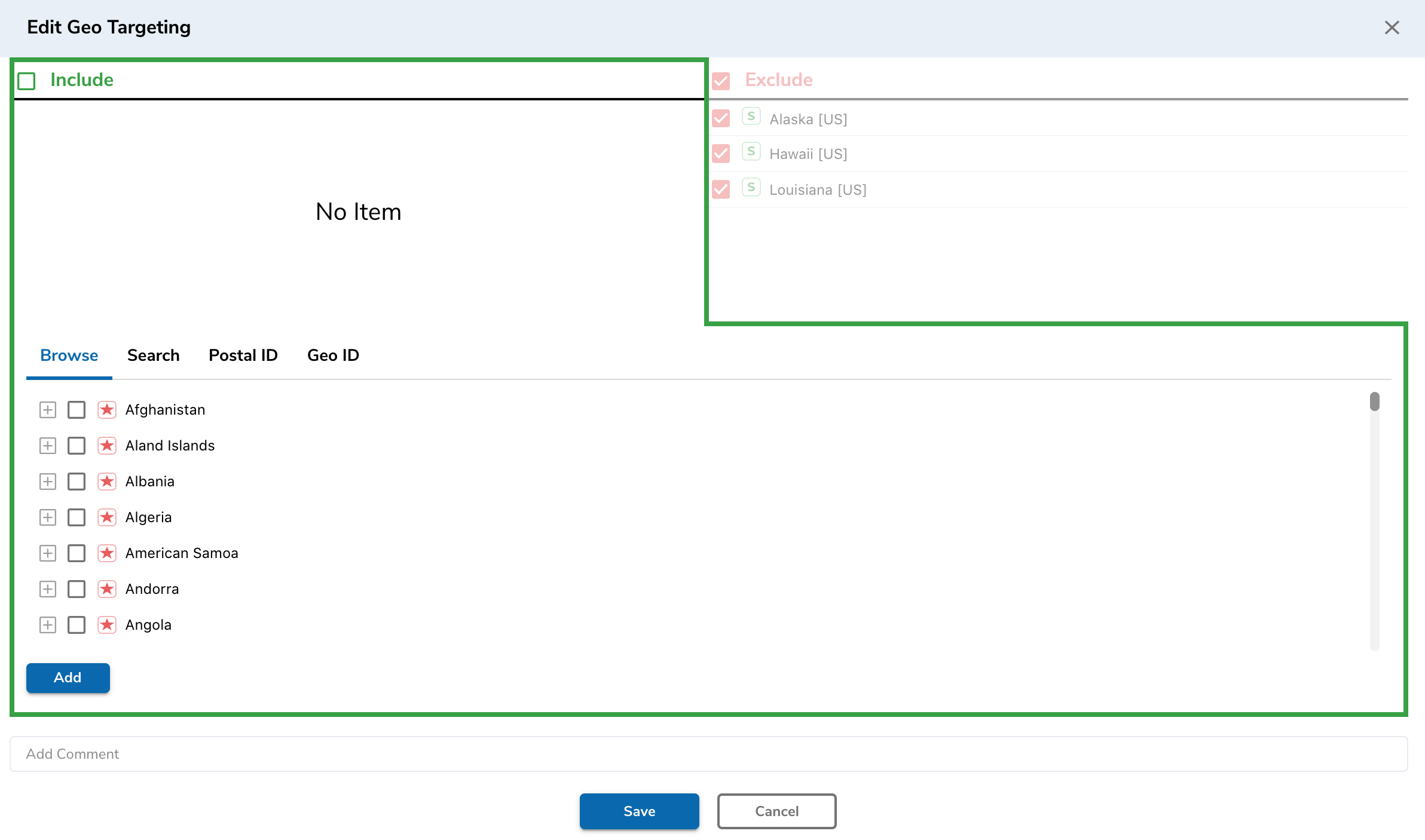Close the Edit Geo Targeting dialog
Viewport: 1425px width, 840px height.
pyautogui.click(x=1392, y=27)
